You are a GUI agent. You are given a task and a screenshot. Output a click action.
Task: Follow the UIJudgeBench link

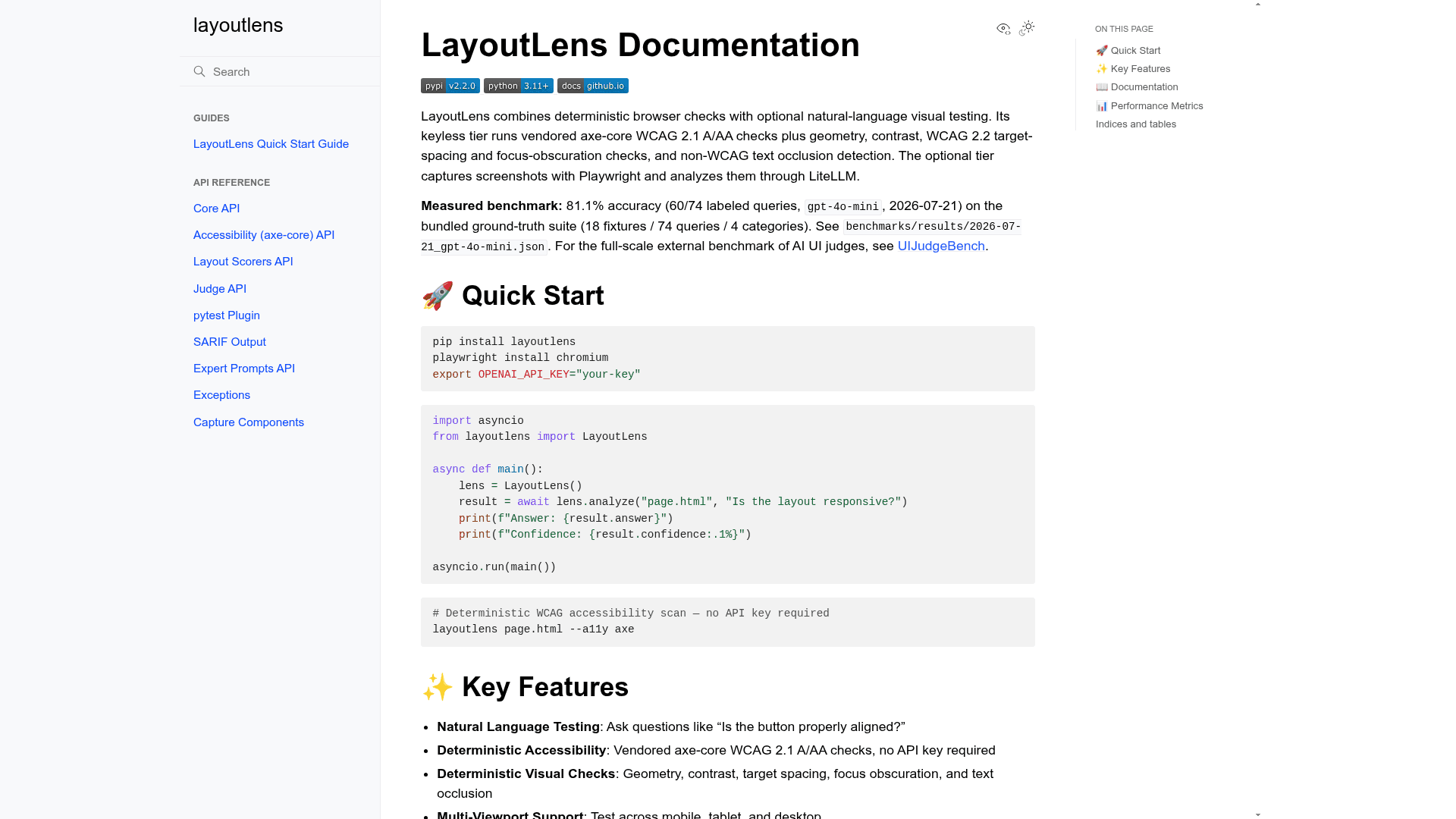point(941,246)
